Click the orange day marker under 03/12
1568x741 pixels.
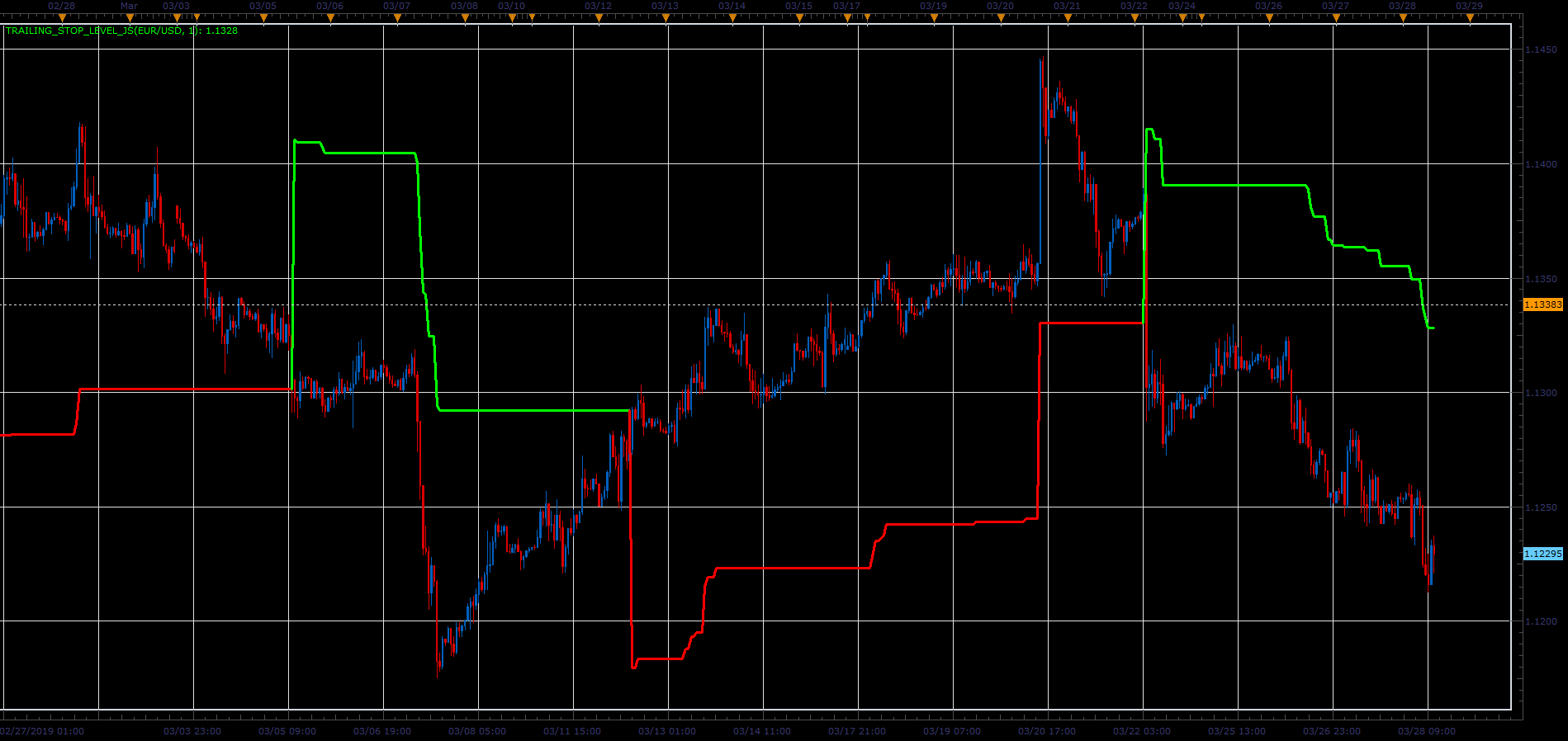tap(599, 17)
